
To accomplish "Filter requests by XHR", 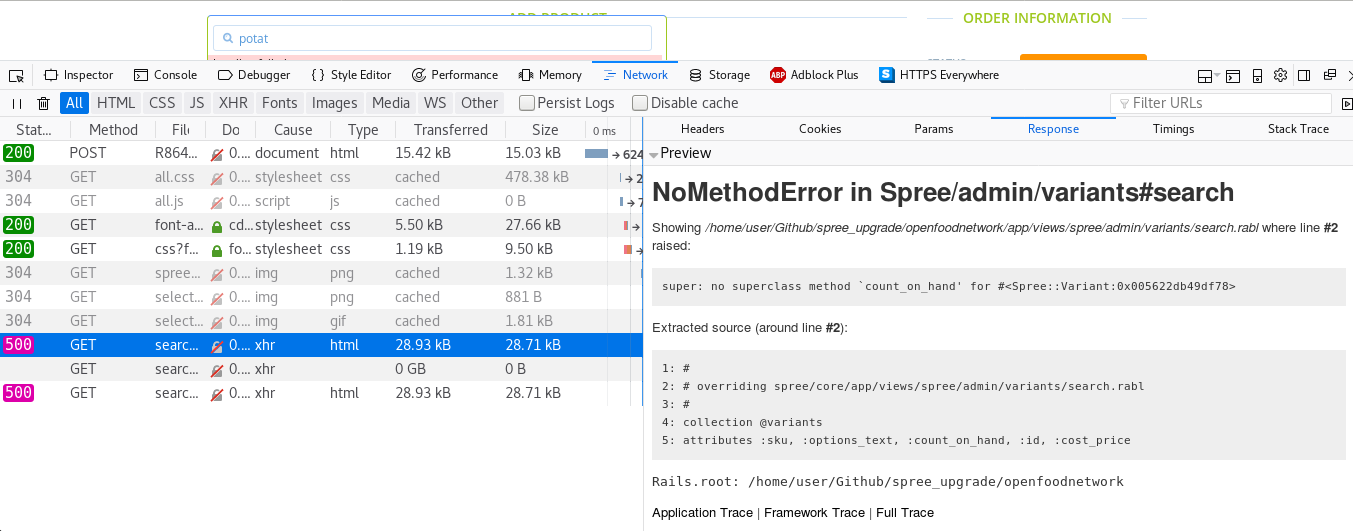I will [x=233, y=103].
